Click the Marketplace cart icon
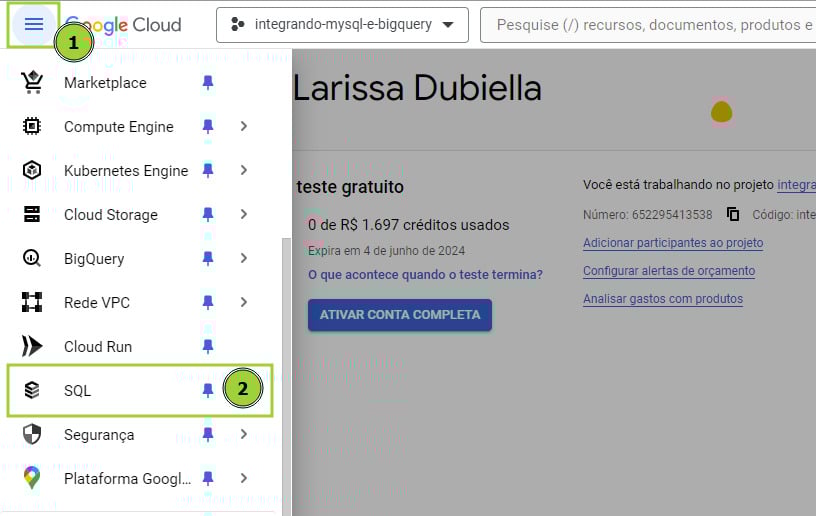 pyautogui.click(x=32, y=82)
